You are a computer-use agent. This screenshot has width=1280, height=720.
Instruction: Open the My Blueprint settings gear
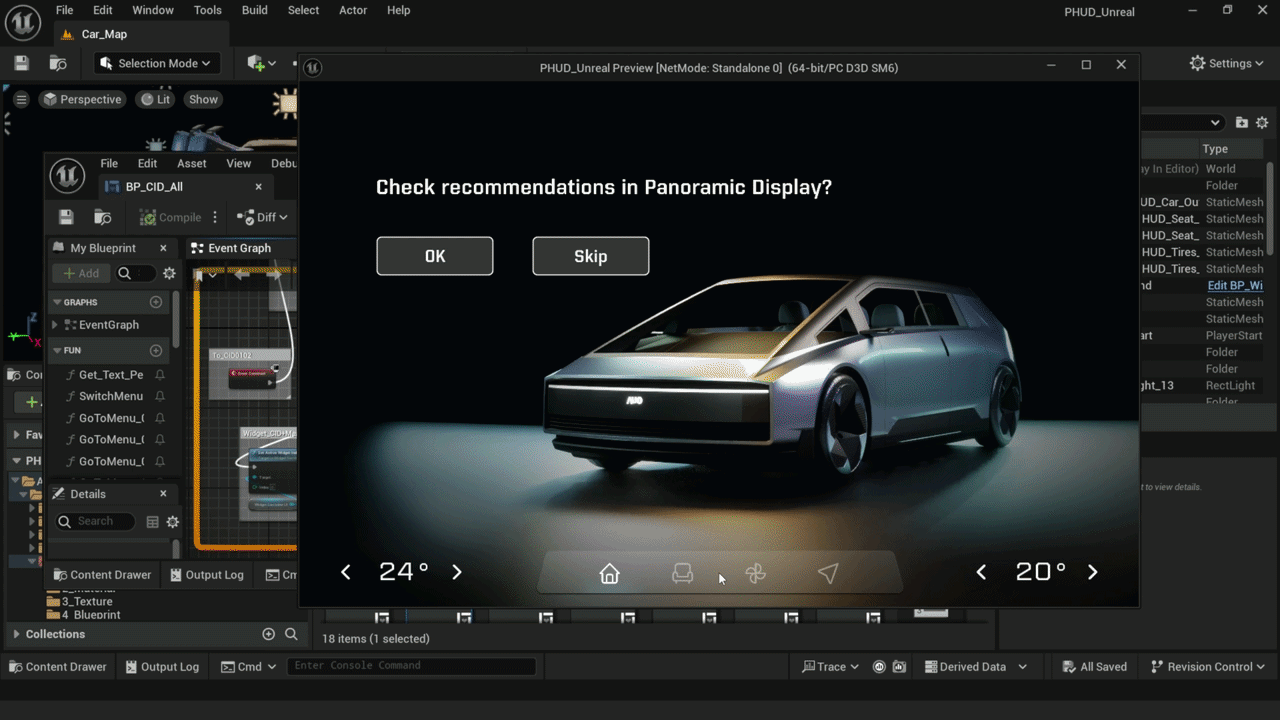169,273
